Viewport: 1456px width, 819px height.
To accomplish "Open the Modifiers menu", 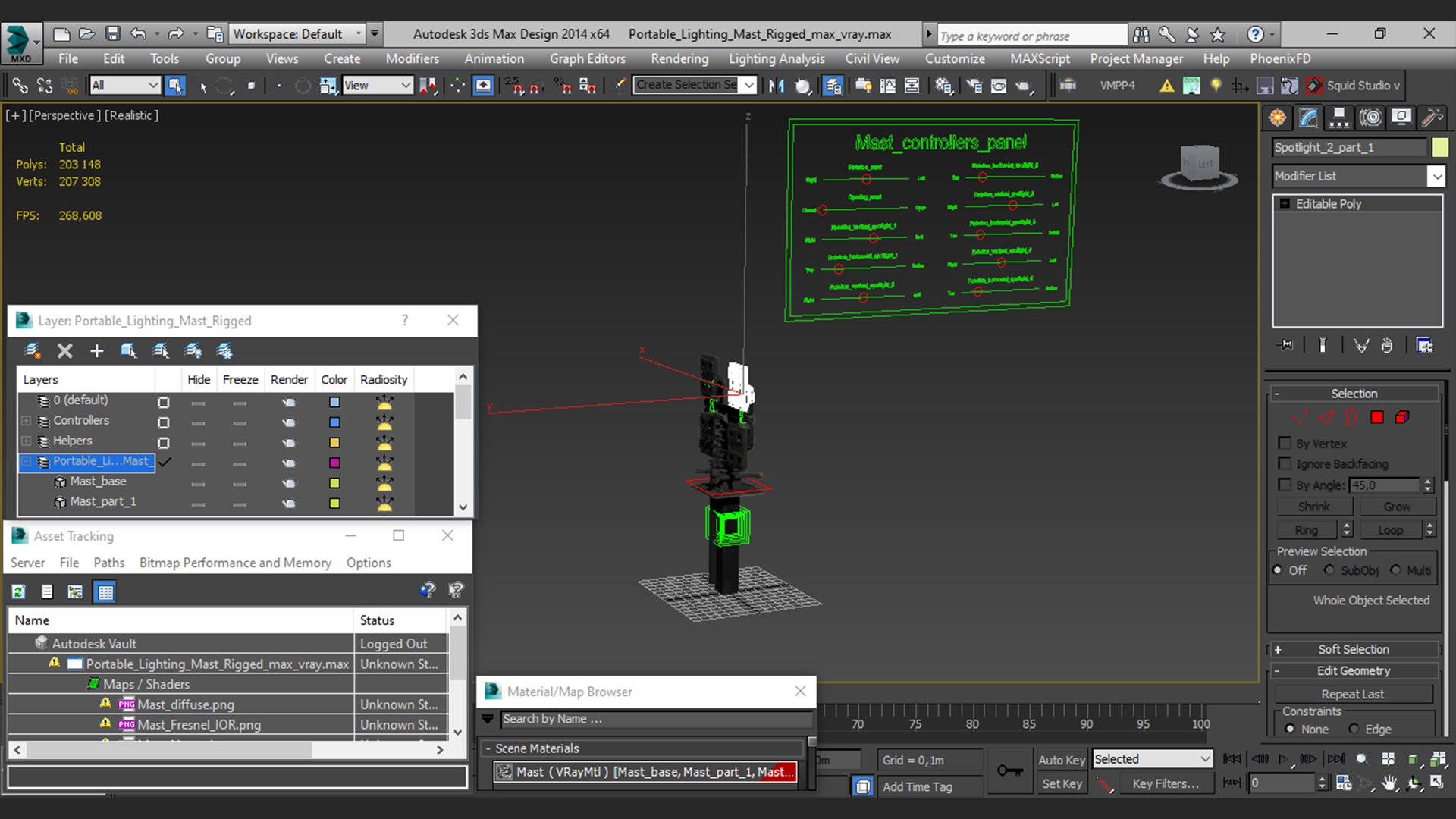I will [x=412, y=58].
